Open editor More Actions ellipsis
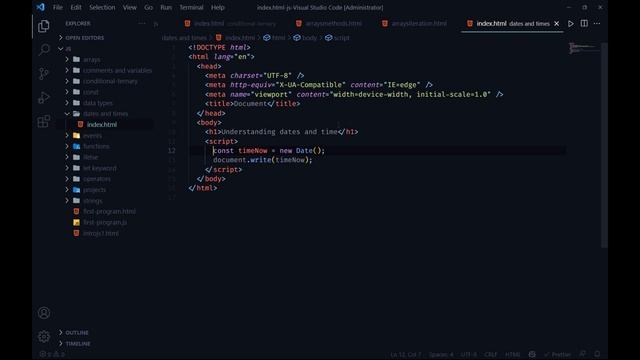The image size is (640, 360). [597, 24]
